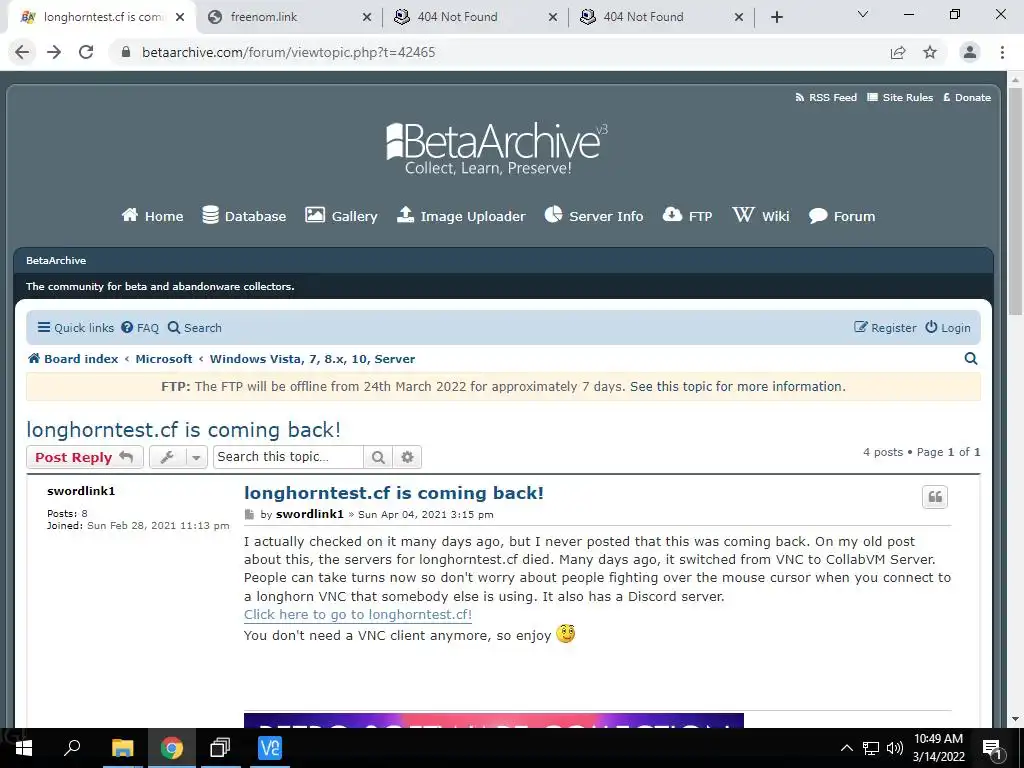Open Task View on the taskbar

coord(220,748)
